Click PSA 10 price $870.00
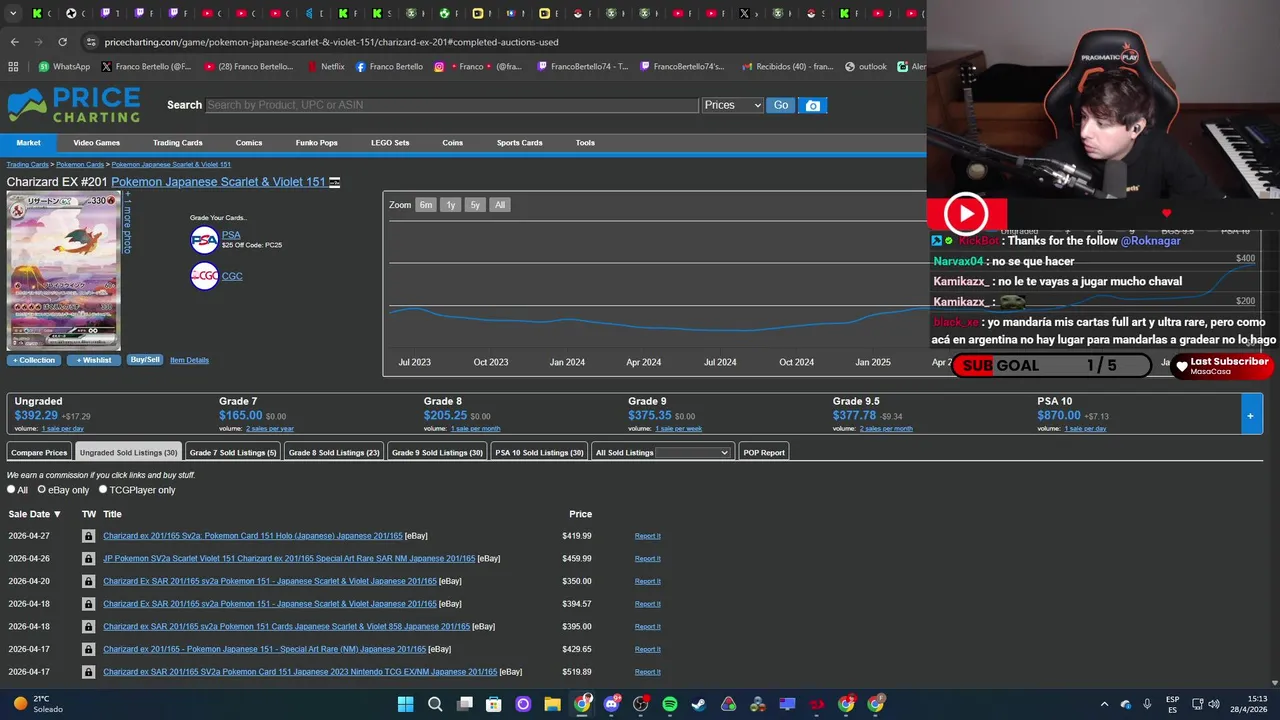 tap(1059, 415)
